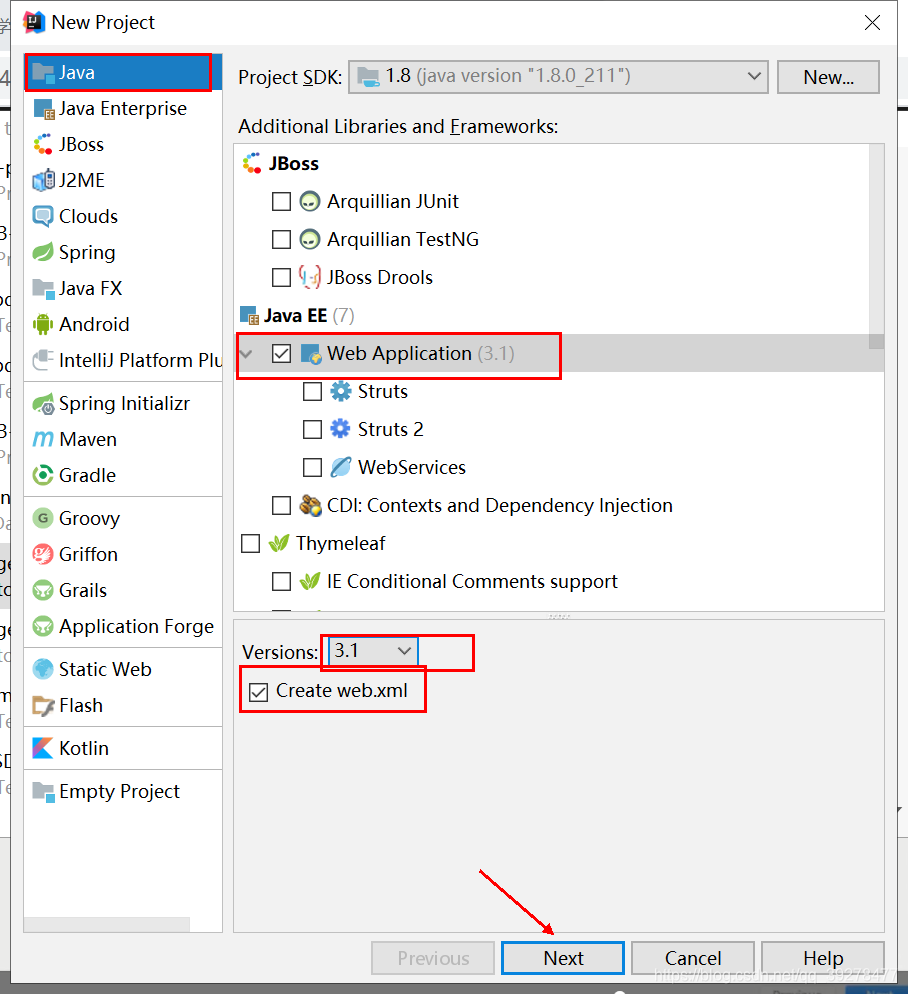Image resolution: width=908 pixels, height=994 pixels.
Task: Check the CDI Contexts and Dependency Injection box
Action: [281, 506]
